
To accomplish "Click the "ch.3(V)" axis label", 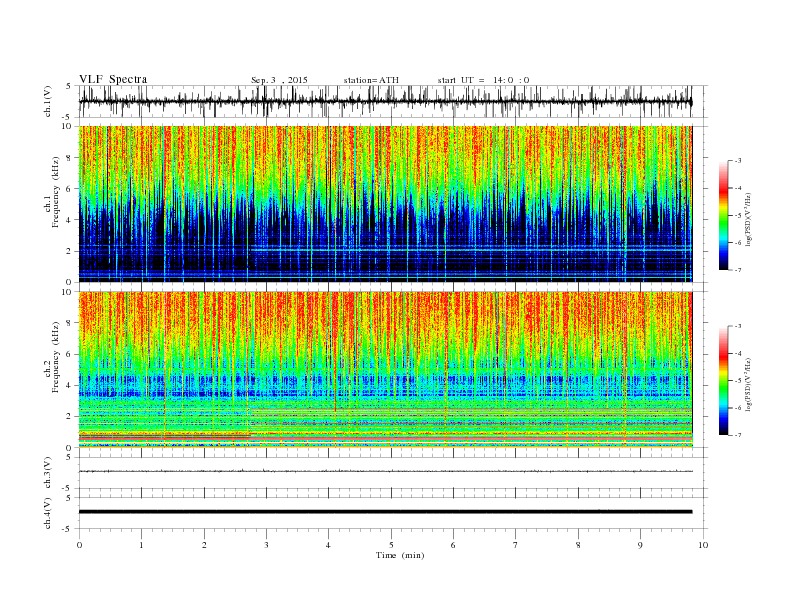I will point(48,473).
